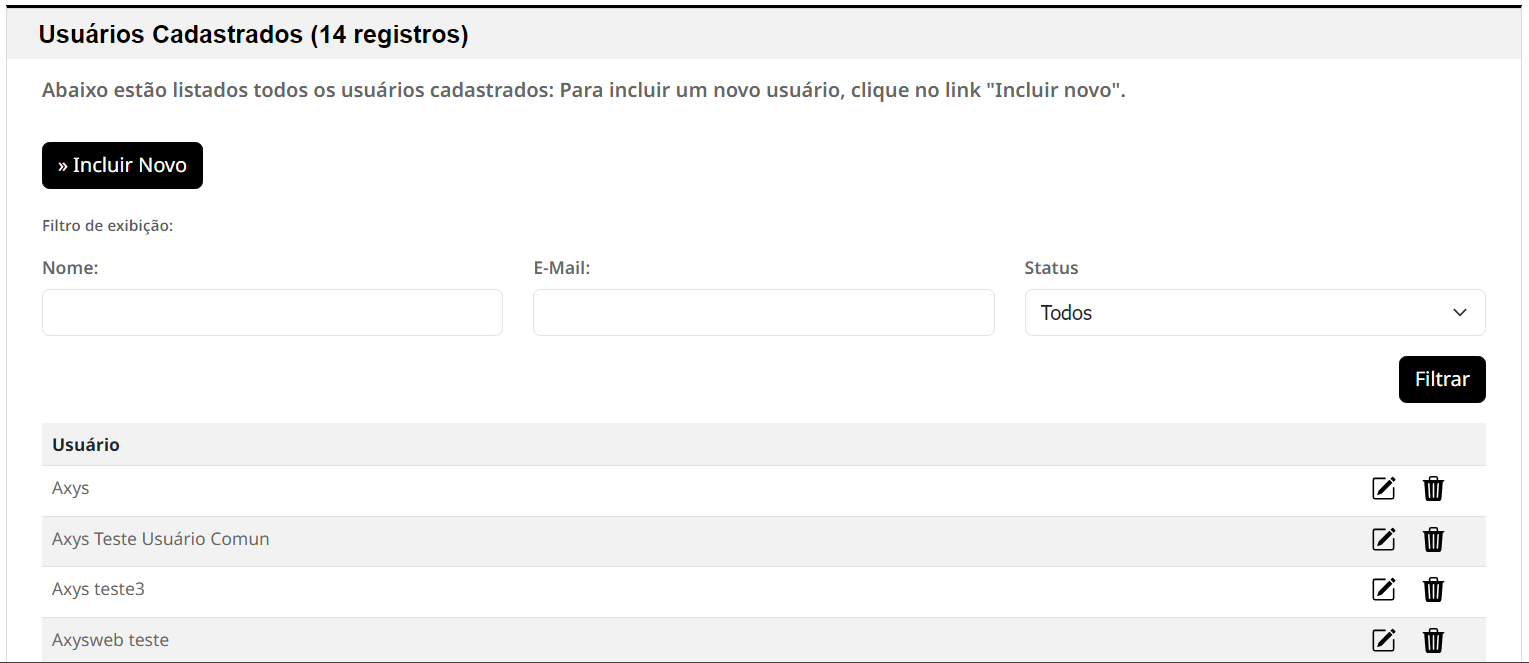
Task: Focus the E-Mail filter field
Action: pos(764,313)
